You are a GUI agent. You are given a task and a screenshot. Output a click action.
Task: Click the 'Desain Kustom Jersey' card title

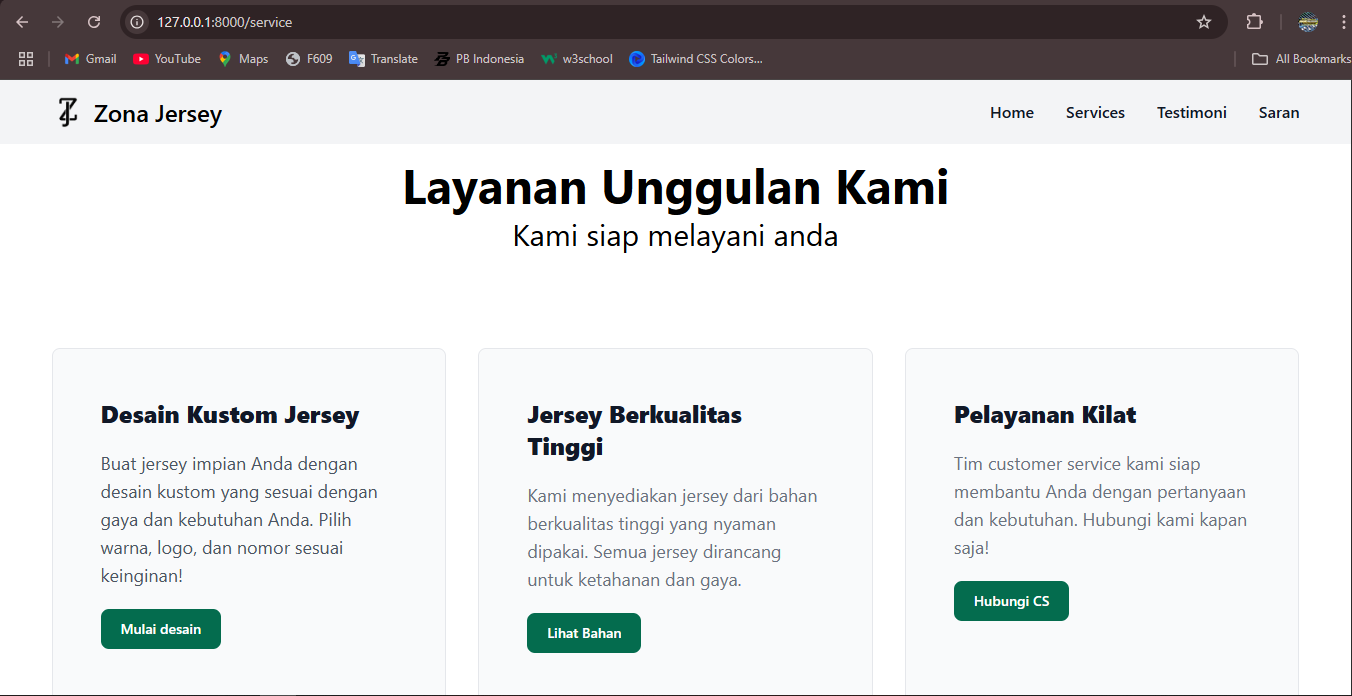[230, 415]
